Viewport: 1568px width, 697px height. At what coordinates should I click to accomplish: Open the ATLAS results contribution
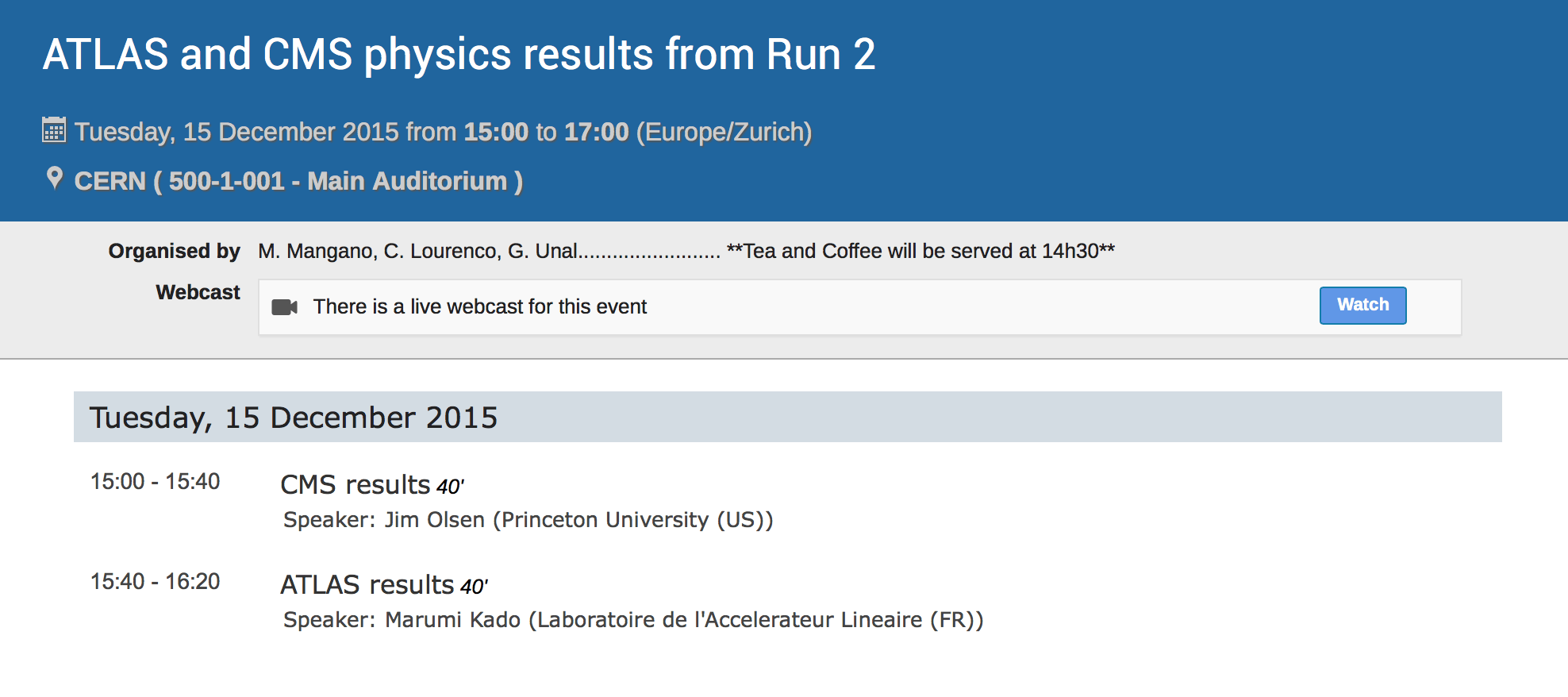pyautogui.click(x=367, y=584)
